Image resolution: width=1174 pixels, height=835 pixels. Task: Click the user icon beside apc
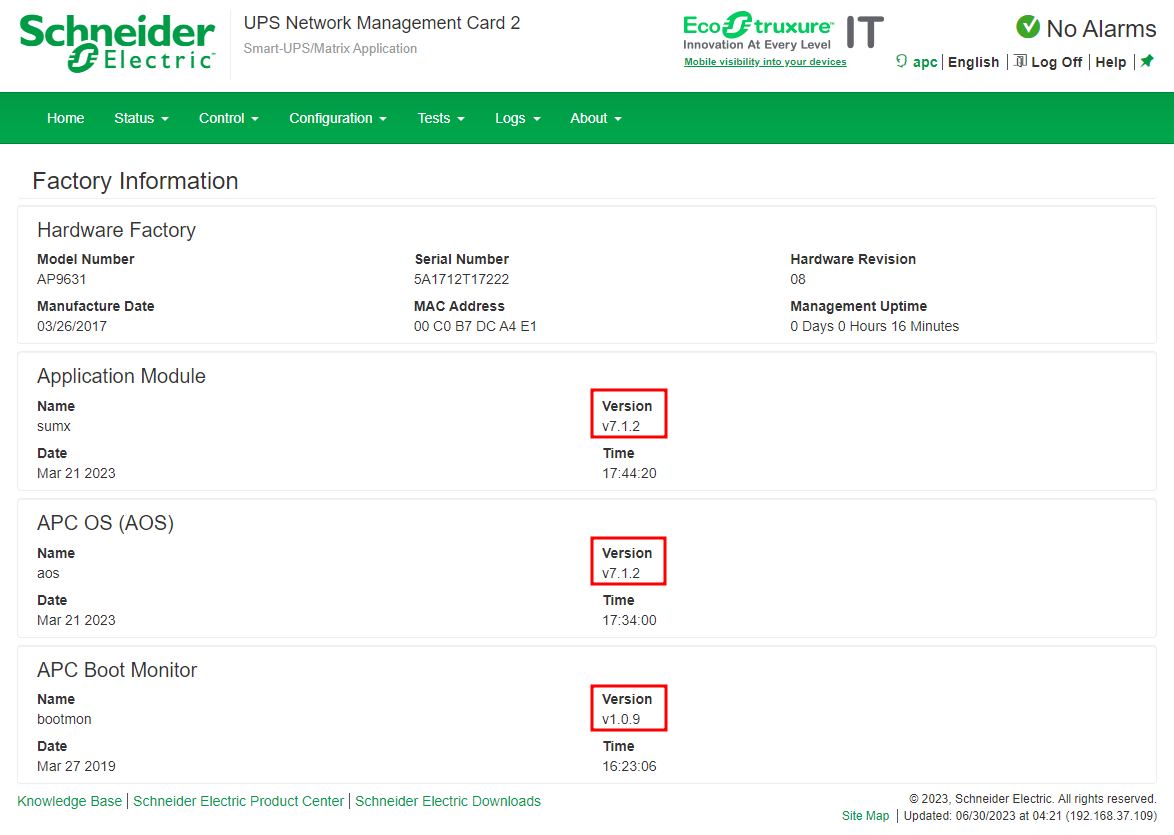(x=901, y=61)
